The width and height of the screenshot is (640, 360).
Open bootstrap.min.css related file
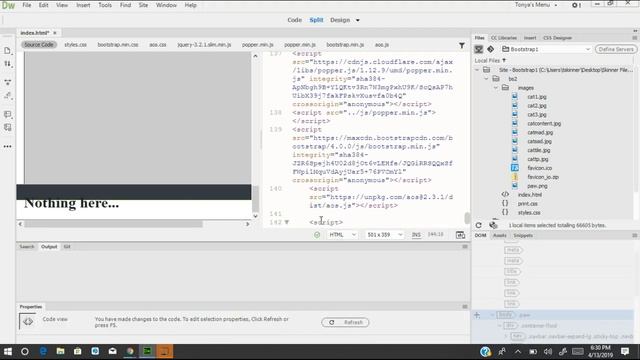click(x=118, y=44)
